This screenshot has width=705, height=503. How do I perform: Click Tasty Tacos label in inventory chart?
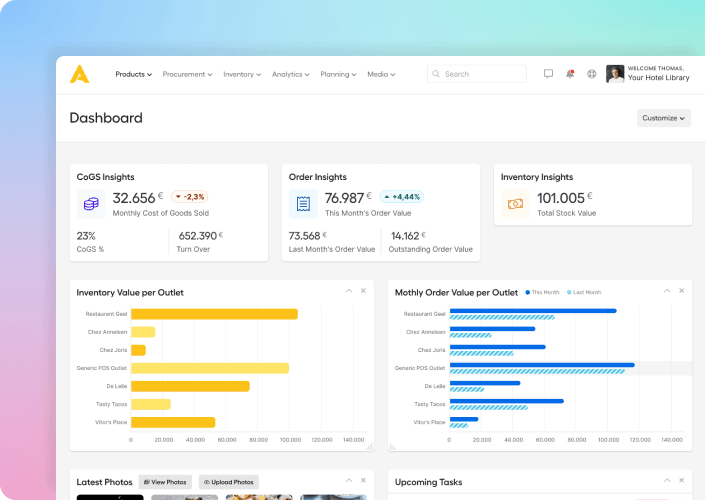click(x=112, y=404)
